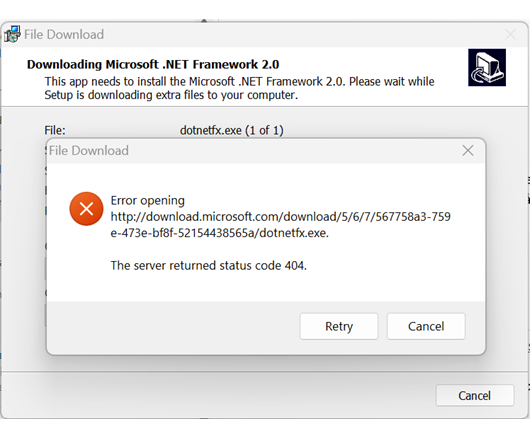
Task: Open the download.microsoft.com URL line in the error
Action: (281, 216)
